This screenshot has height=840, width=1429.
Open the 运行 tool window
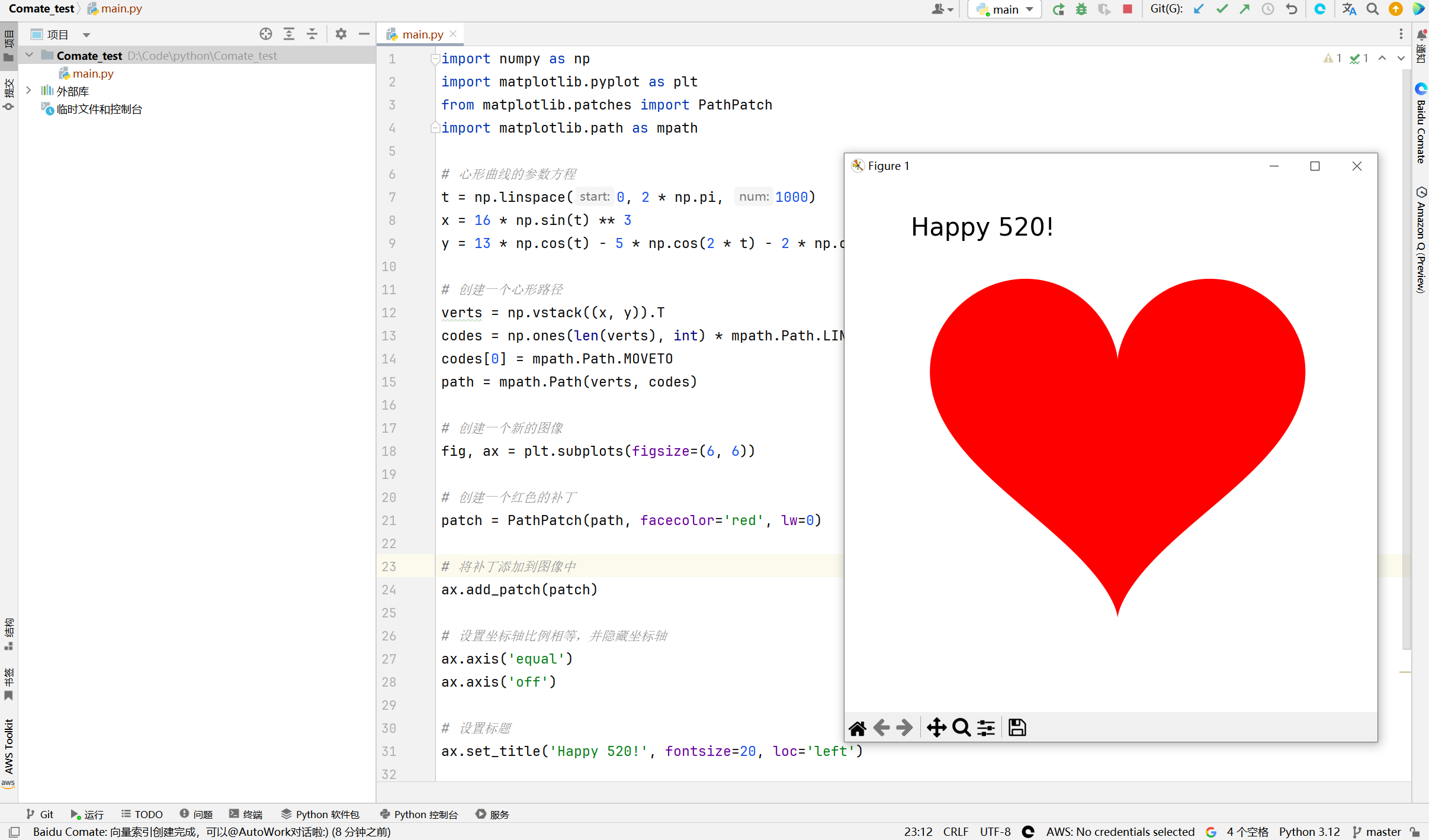coord(87,814)
